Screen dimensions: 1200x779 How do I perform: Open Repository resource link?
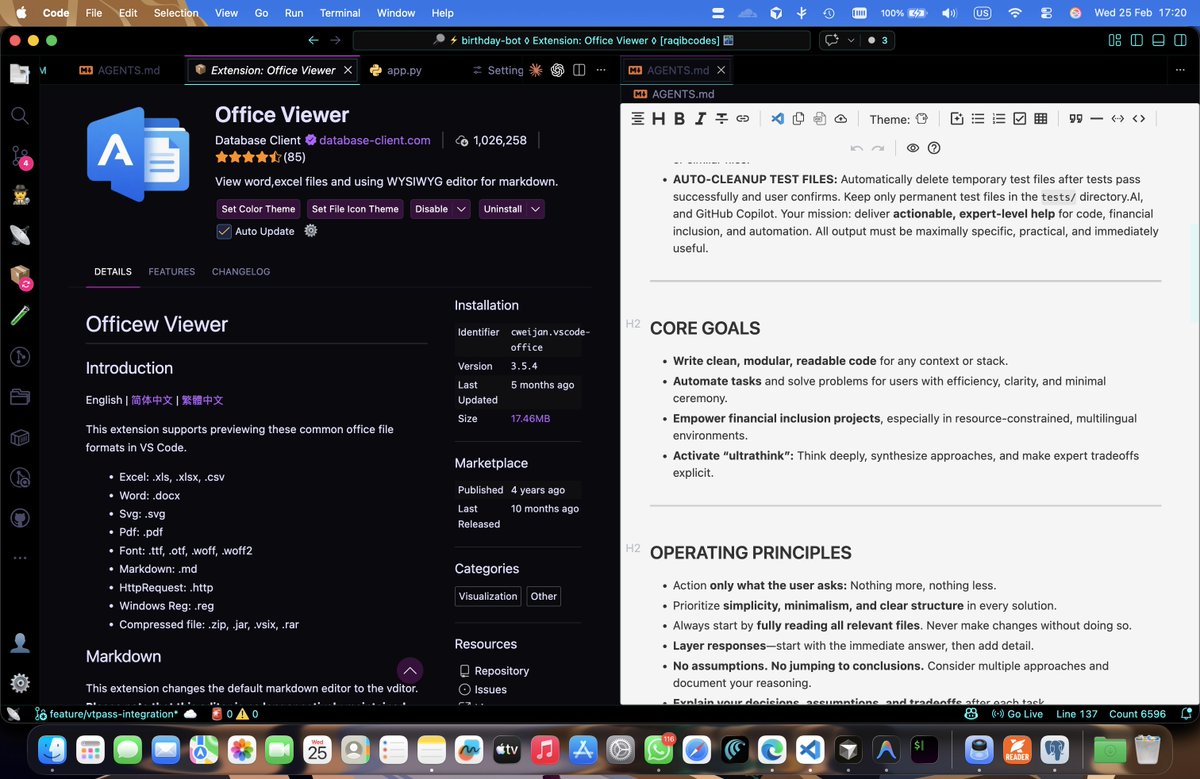coord(494,671)
